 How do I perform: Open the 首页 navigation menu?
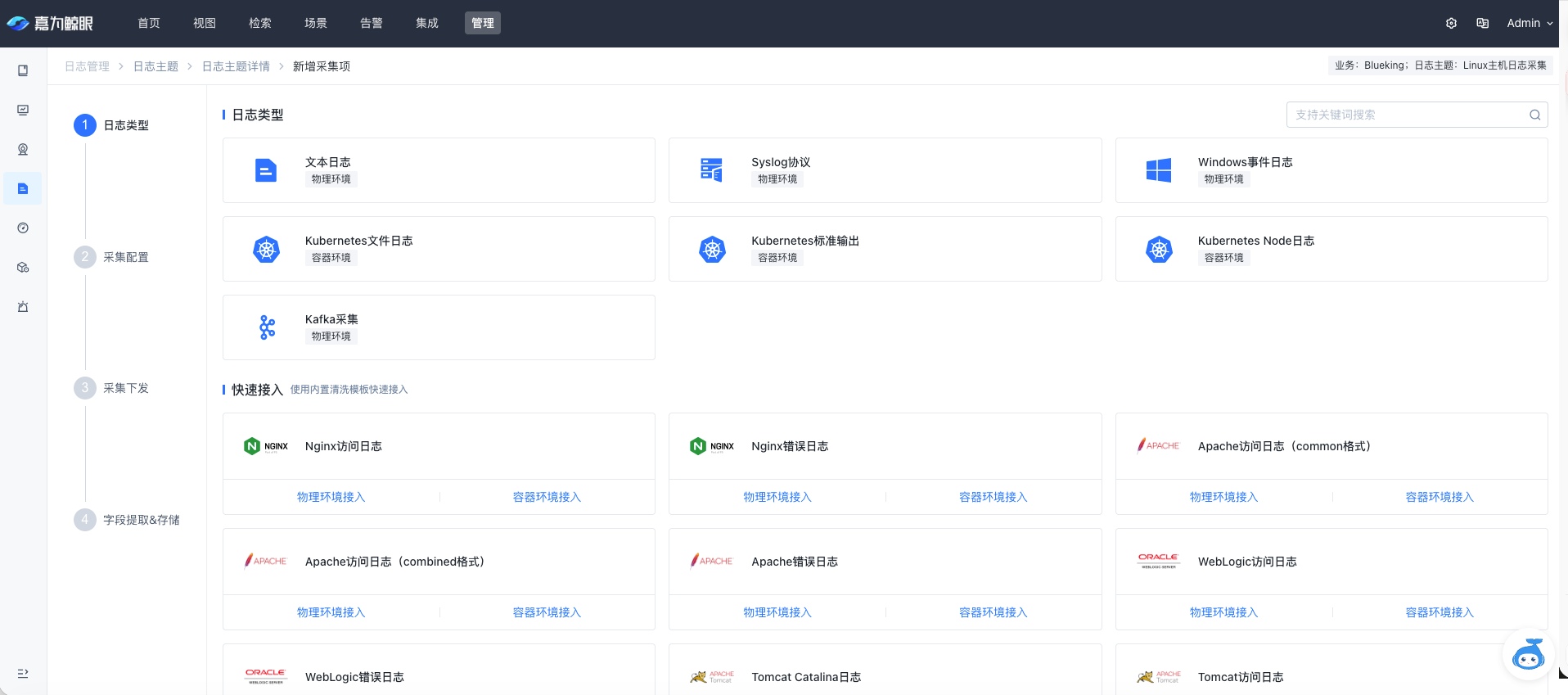(149, 23)
